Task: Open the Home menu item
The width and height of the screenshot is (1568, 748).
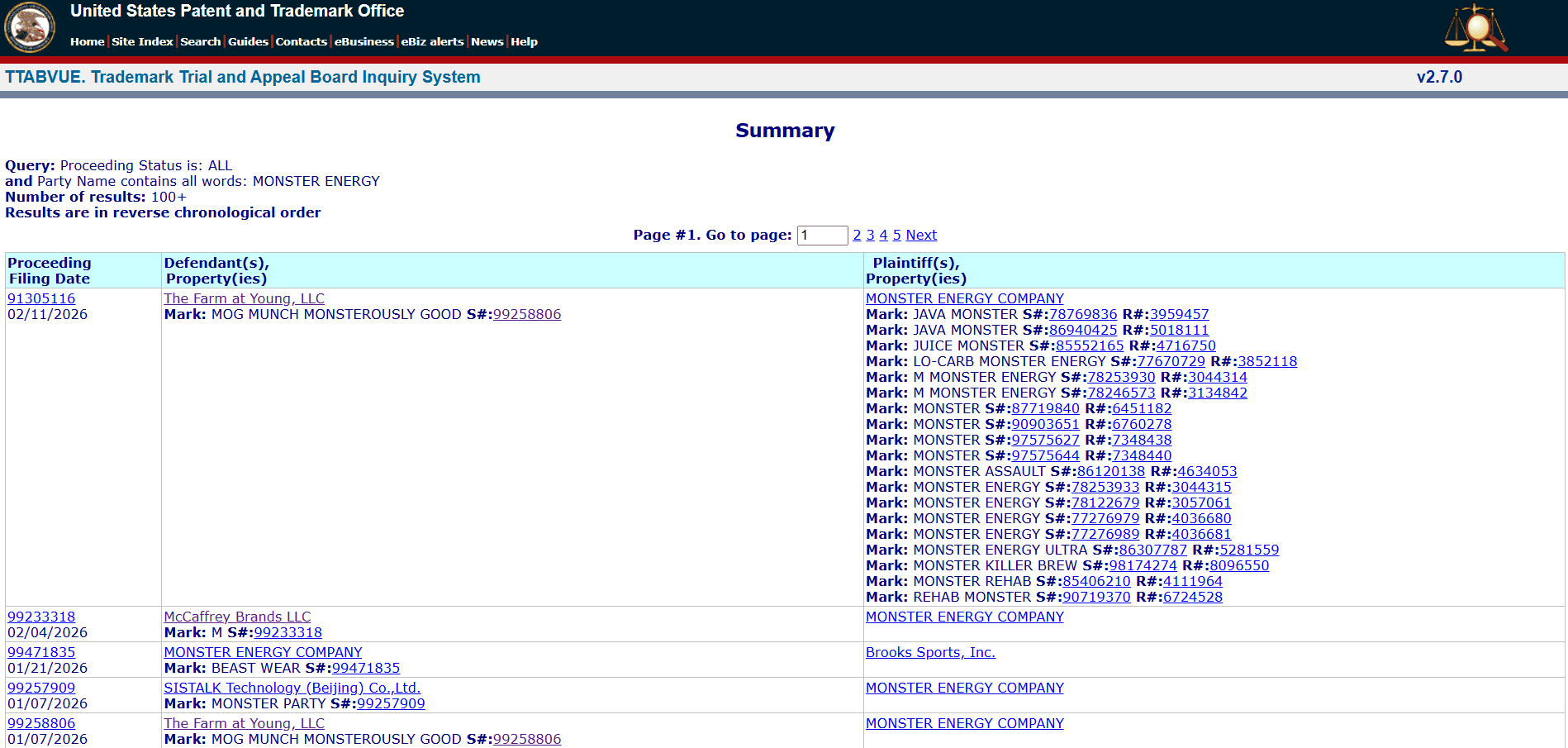Action: click(87, 41)
